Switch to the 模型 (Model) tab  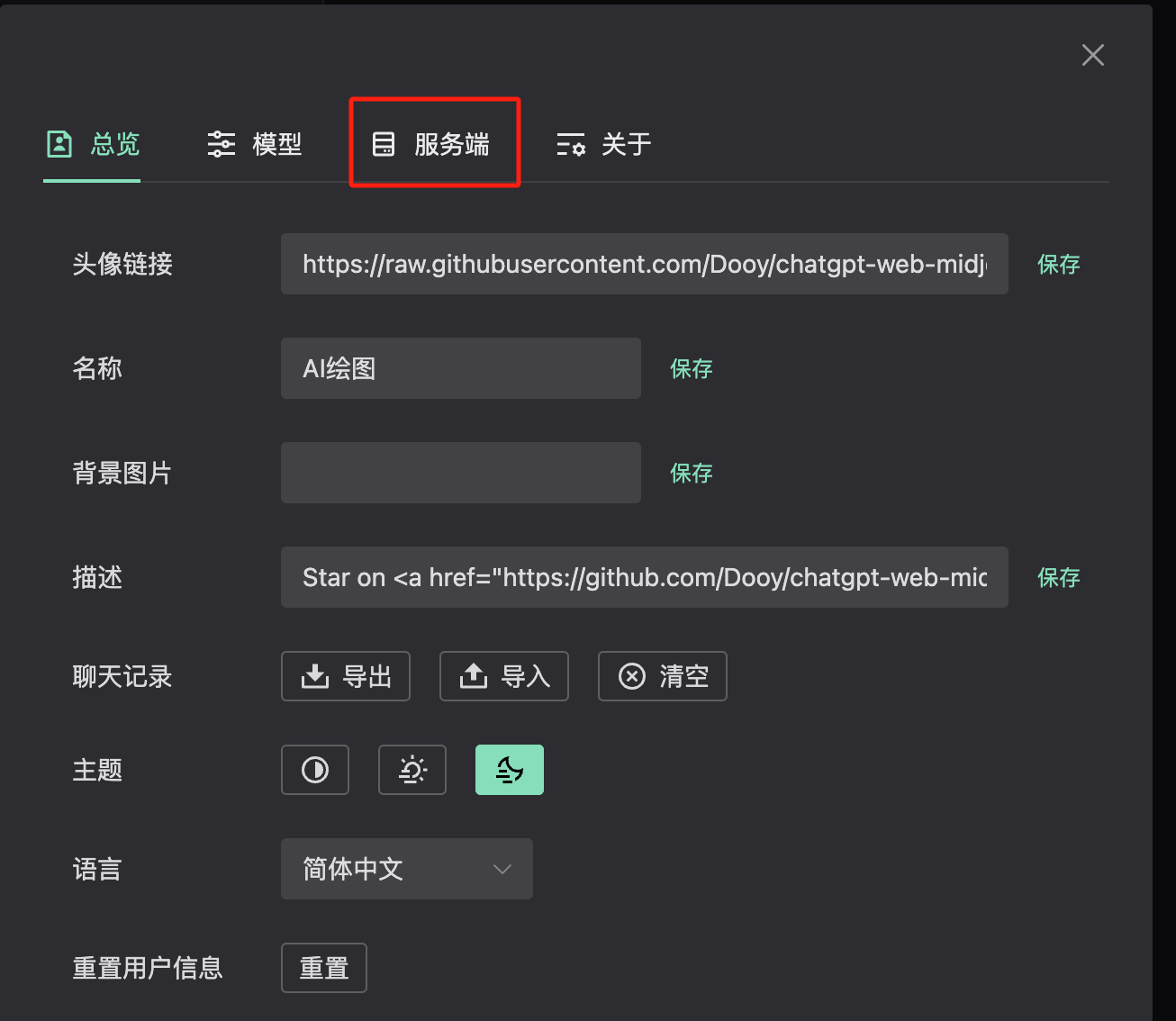tap(255, 144)
